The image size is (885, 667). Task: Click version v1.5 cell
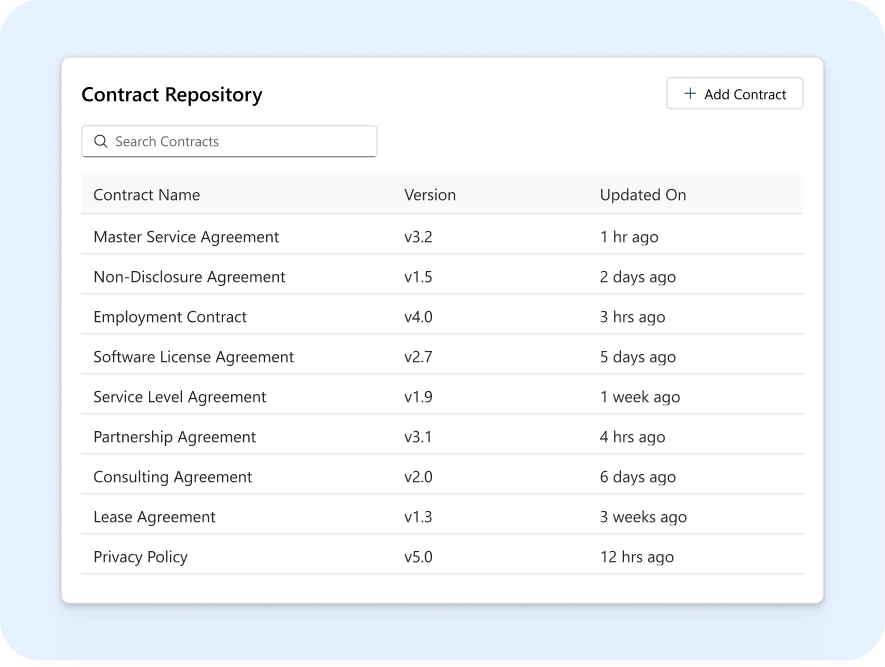pyautogui.click(x=418, y=277)
